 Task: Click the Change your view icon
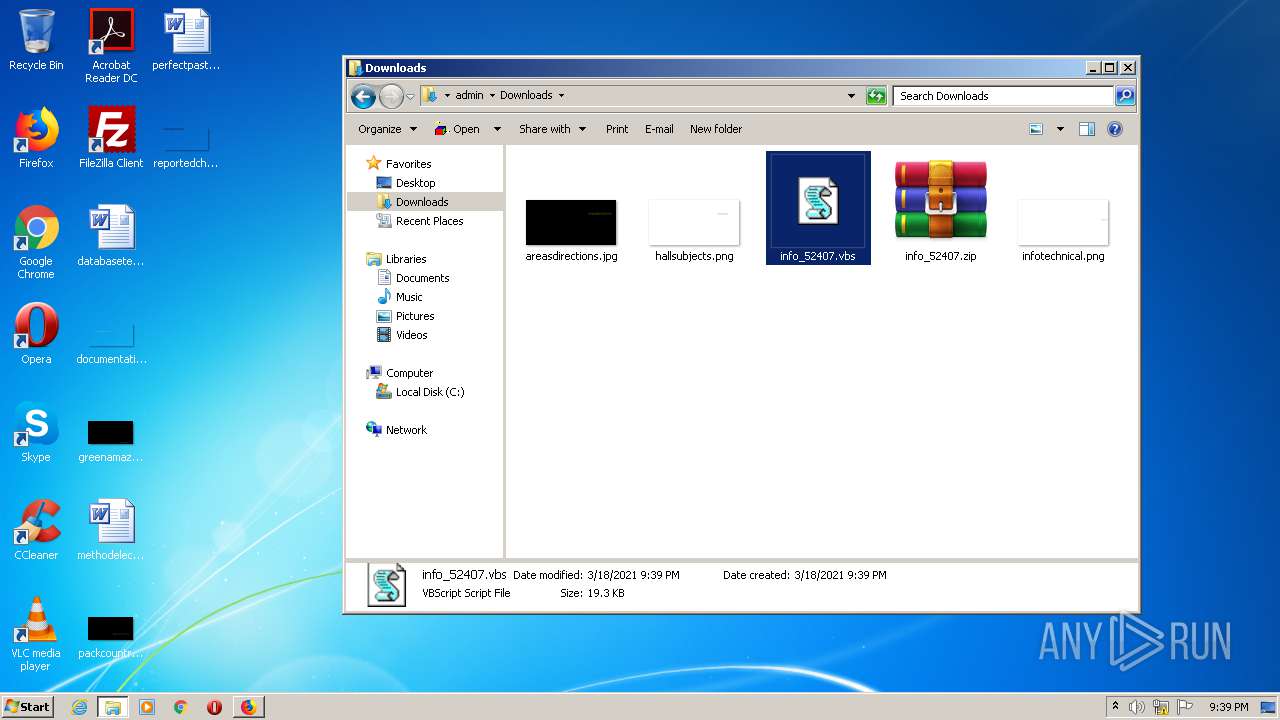click(1036, 129)
